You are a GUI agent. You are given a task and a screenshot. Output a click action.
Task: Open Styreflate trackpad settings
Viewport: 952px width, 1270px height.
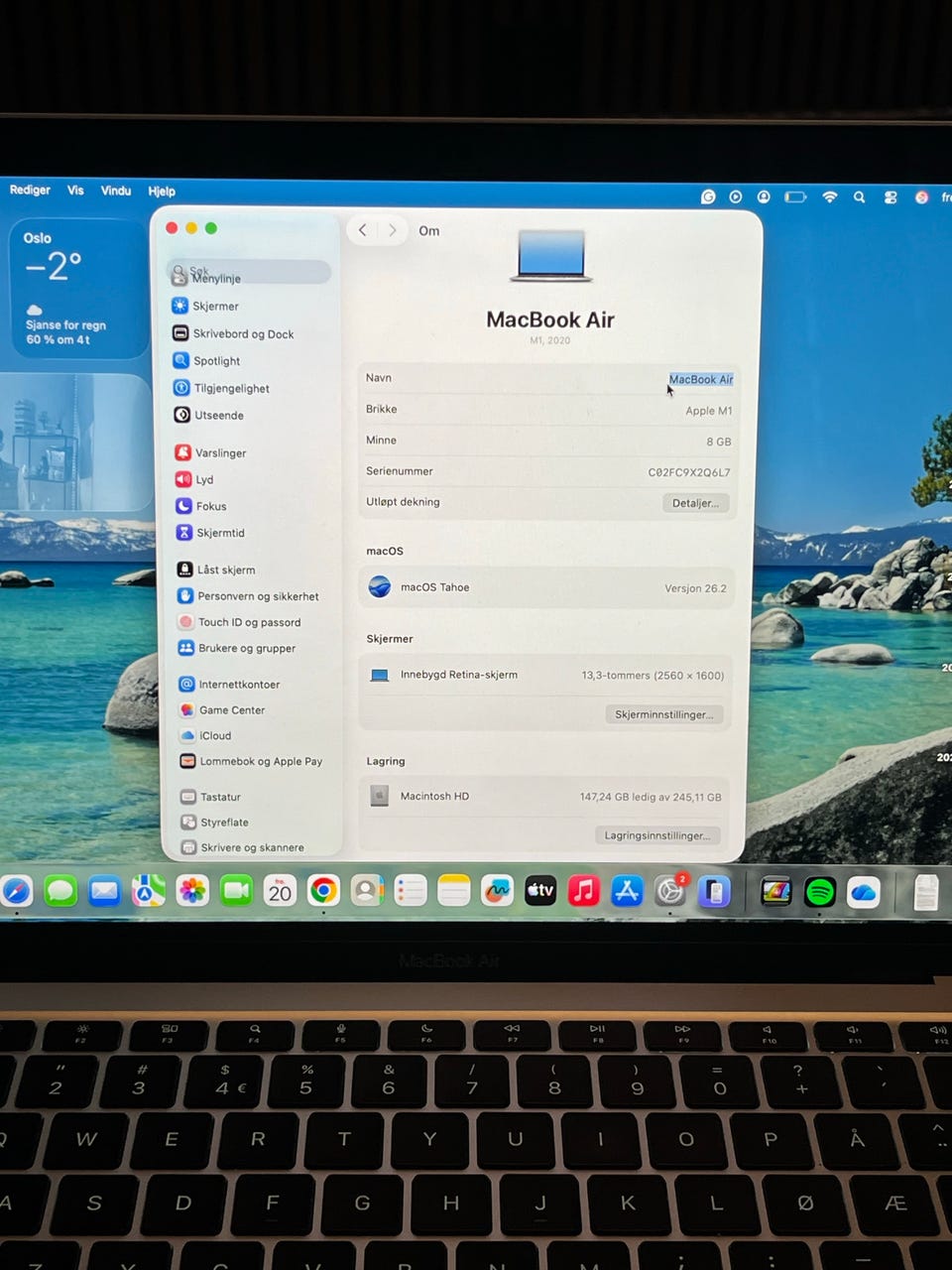click(215, 823)
